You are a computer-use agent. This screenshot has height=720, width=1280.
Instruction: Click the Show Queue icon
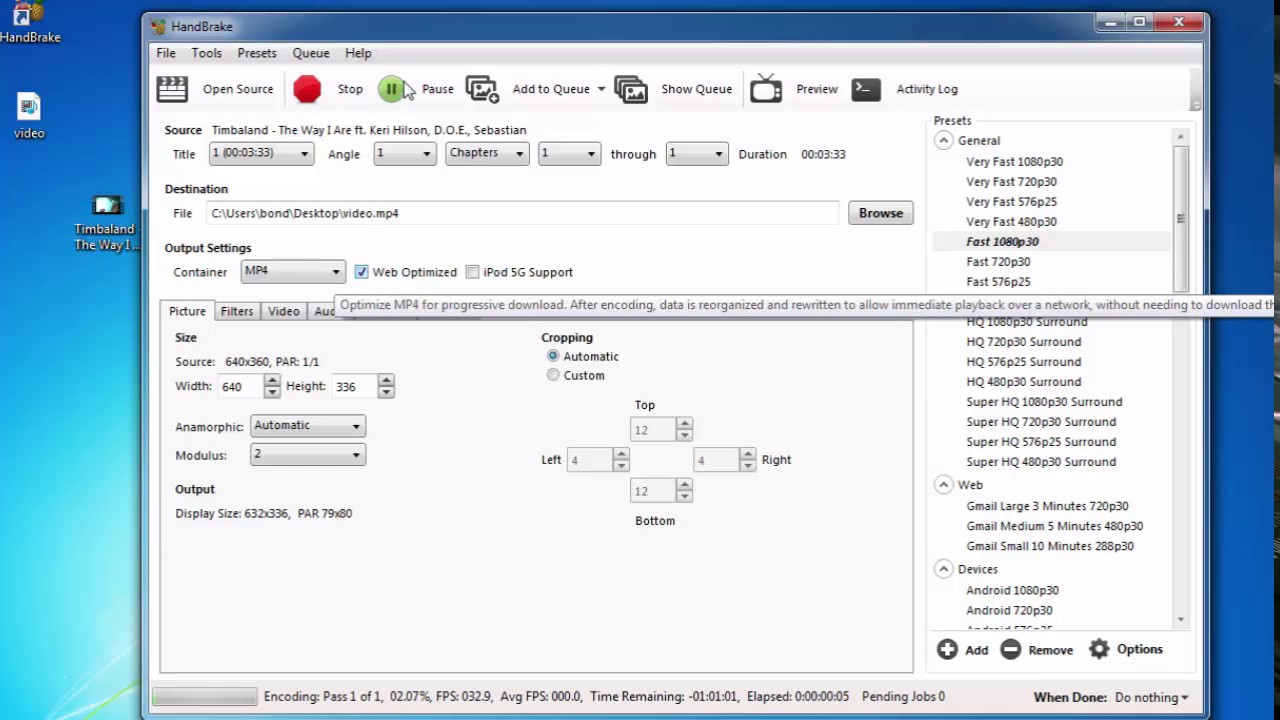tap(631, 89)
